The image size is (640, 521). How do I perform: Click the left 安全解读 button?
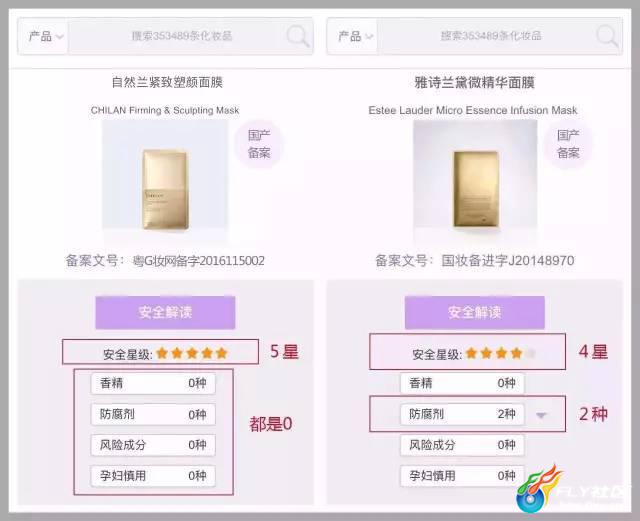(165, 312)
